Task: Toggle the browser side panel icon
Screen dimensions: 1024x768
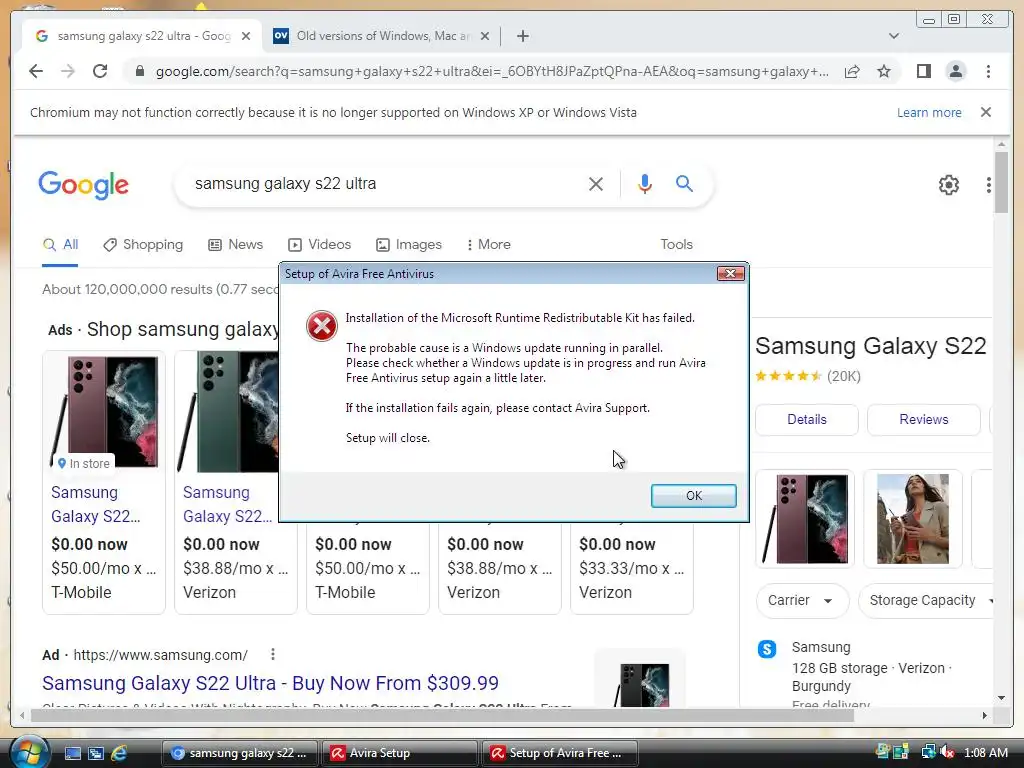Action: (x=923, y=71)
